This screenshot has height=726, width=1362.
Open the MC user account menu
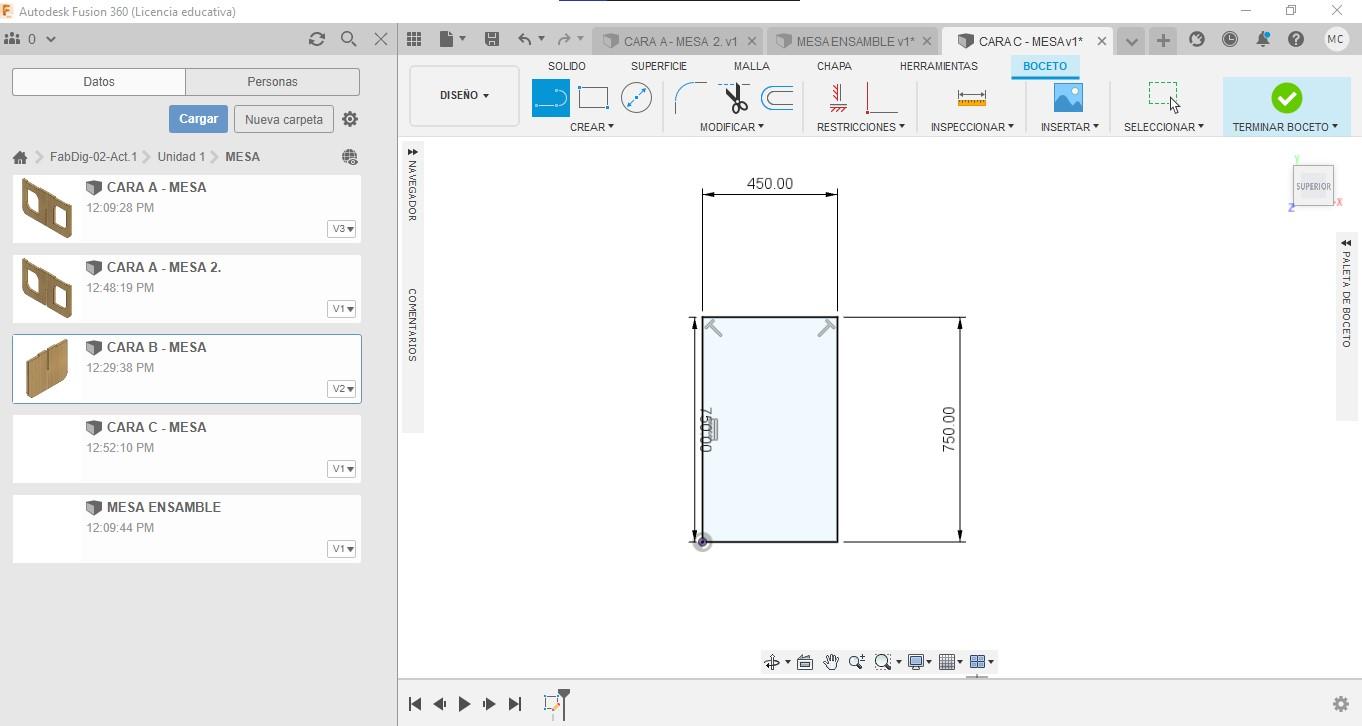1336,40
